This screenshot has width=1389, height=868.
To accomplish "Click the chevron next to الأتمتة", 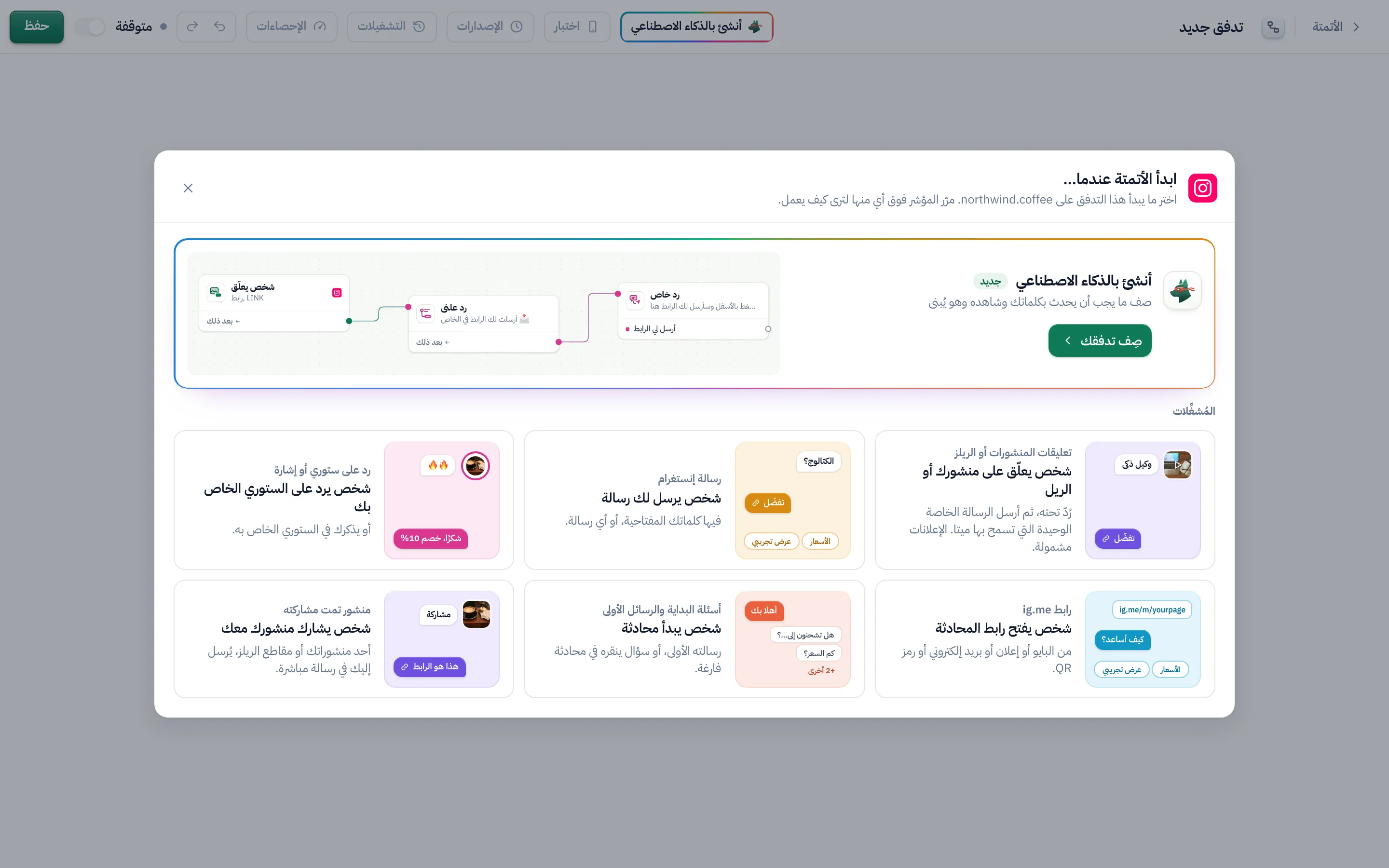I will [1356, 27].
